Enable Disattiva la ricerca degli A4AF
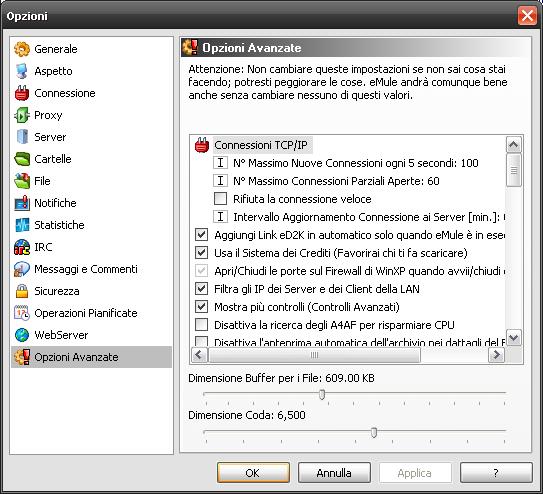The width and height of the screenshot is (543, 494). click(x=202, y=325)
